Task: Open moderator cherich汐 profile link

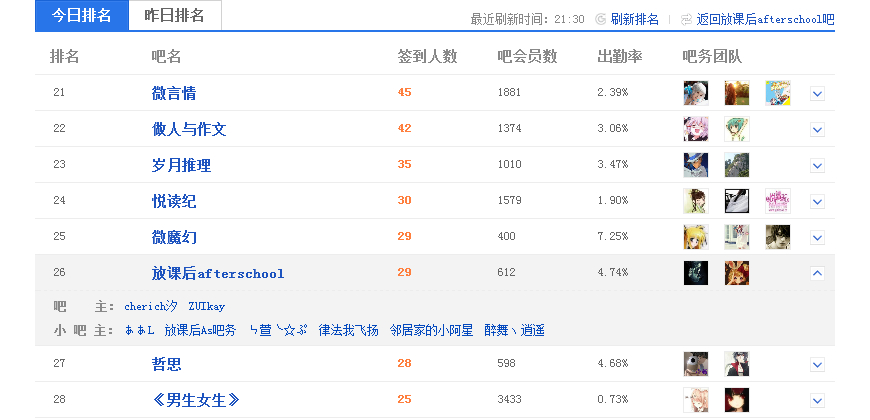Action: tap(151, 306)
